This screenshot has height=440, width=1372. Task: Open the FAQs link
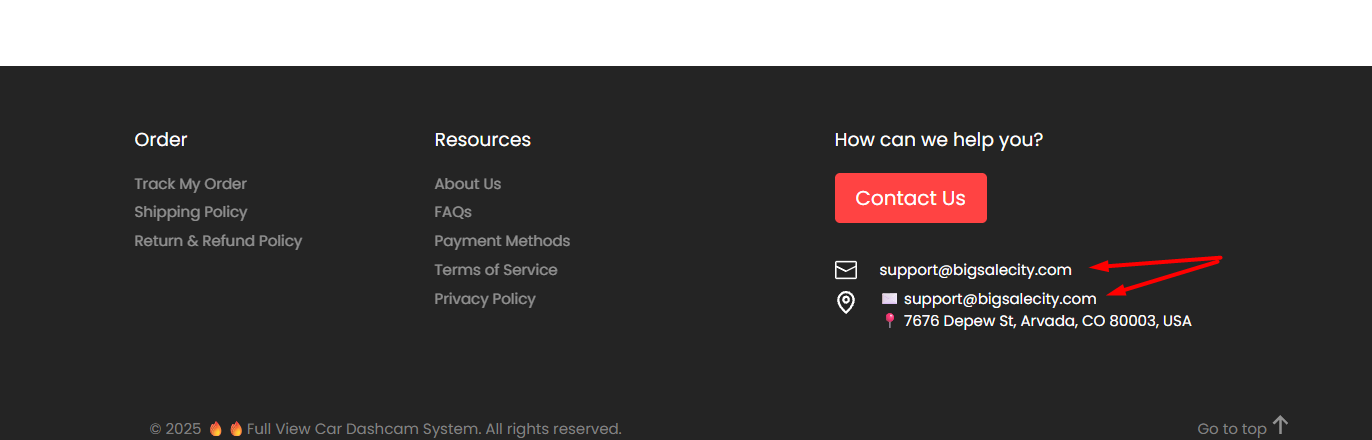click(452, 212)
